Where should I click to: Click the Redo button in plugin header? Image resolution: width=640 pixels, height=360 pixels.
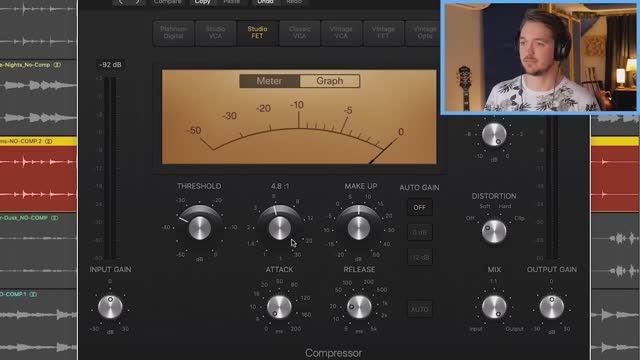(294, 2)
